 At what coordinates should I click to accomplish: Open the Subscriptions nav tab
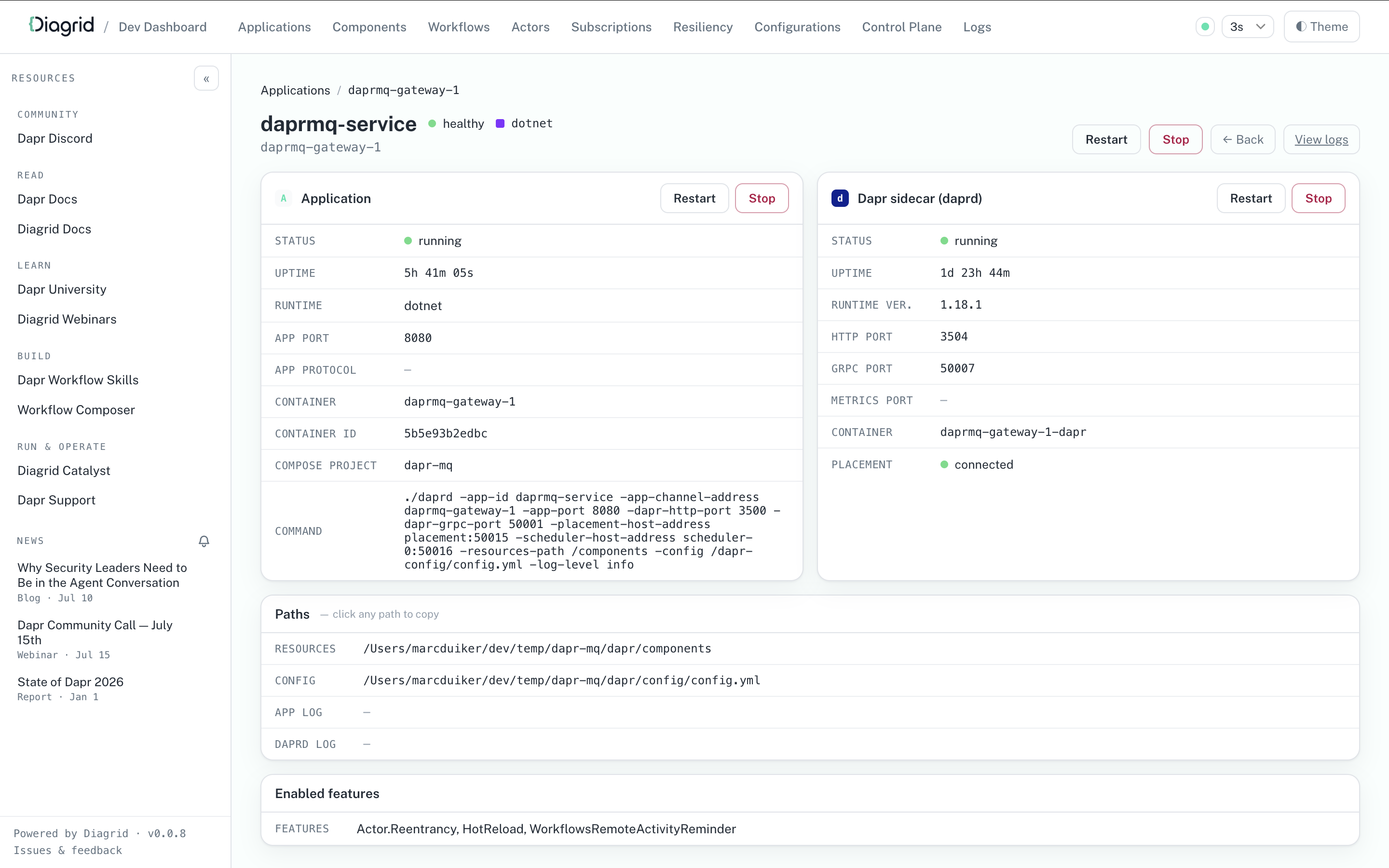pos(611,27)
